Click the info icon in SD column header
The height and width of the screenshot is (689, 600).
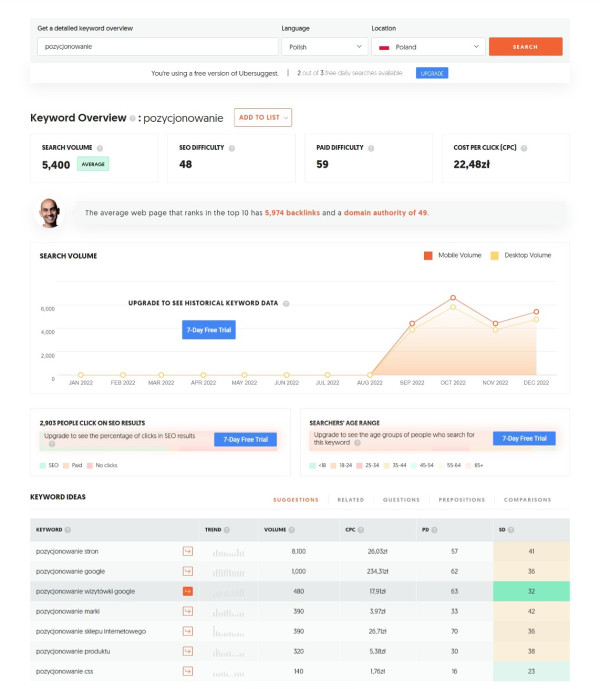click(x=512, y=529)
